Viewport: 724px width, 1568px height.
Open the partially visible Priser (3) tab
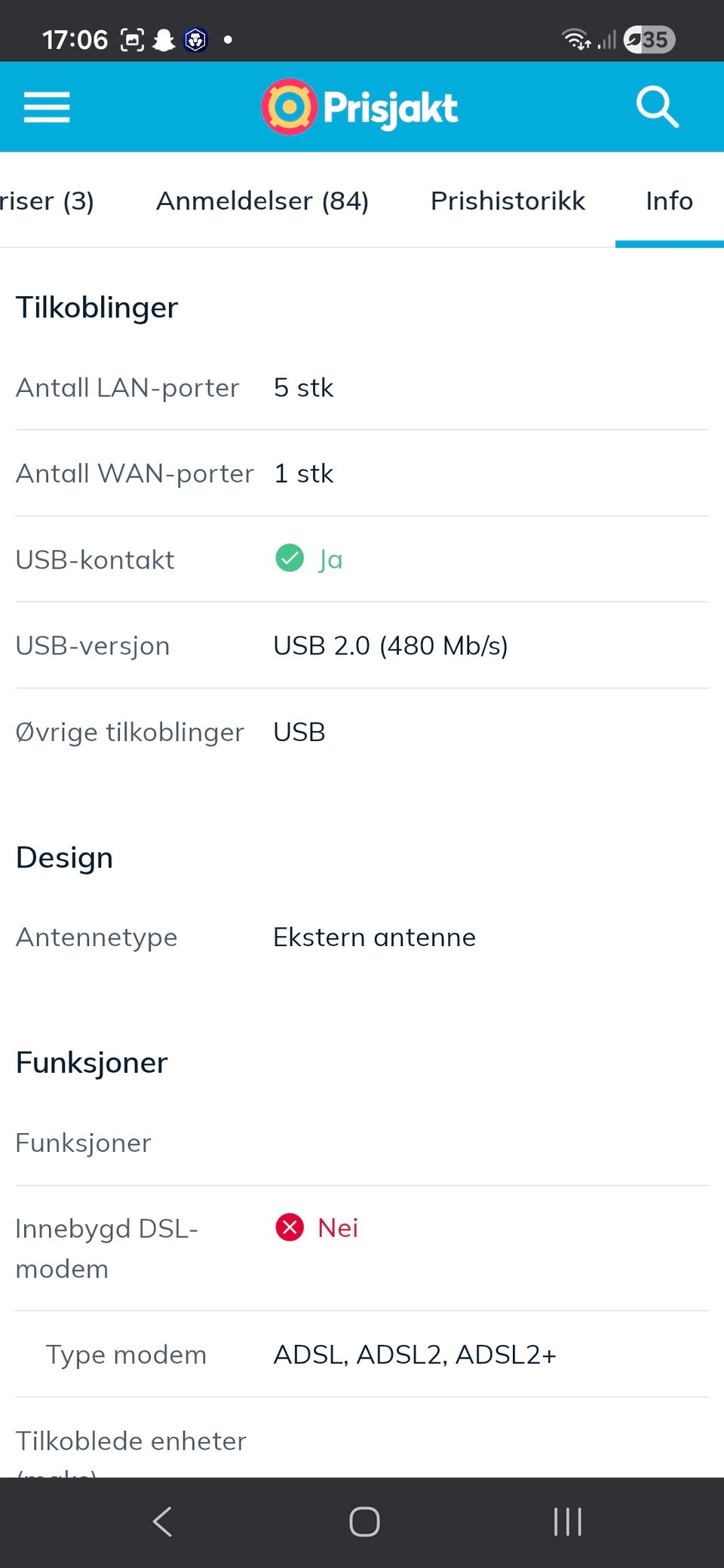point(47,201)
